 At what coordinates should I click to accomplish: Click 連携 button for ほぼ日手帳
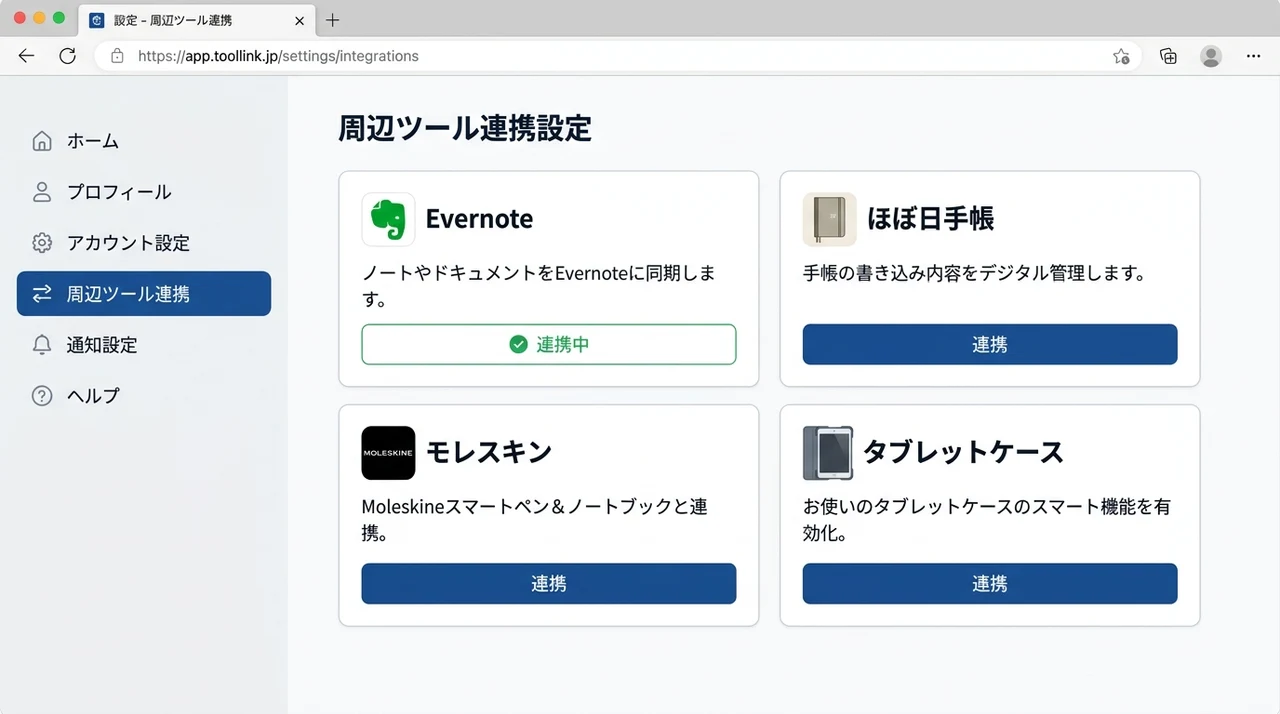pyautogui.click(x=990, y=344)
